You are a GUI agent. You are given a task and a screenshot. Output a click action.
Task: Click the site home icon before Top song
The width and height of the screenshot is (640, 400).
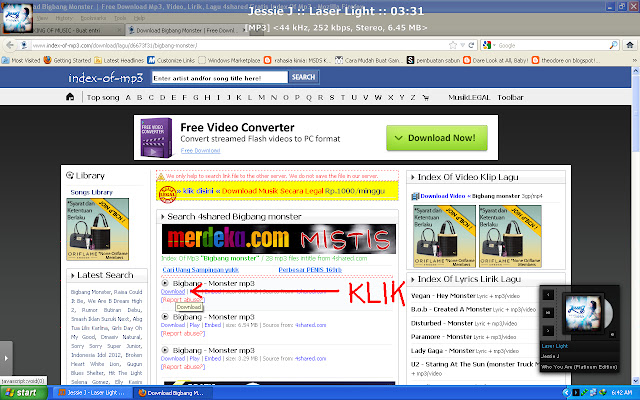[x=70, y=97]
